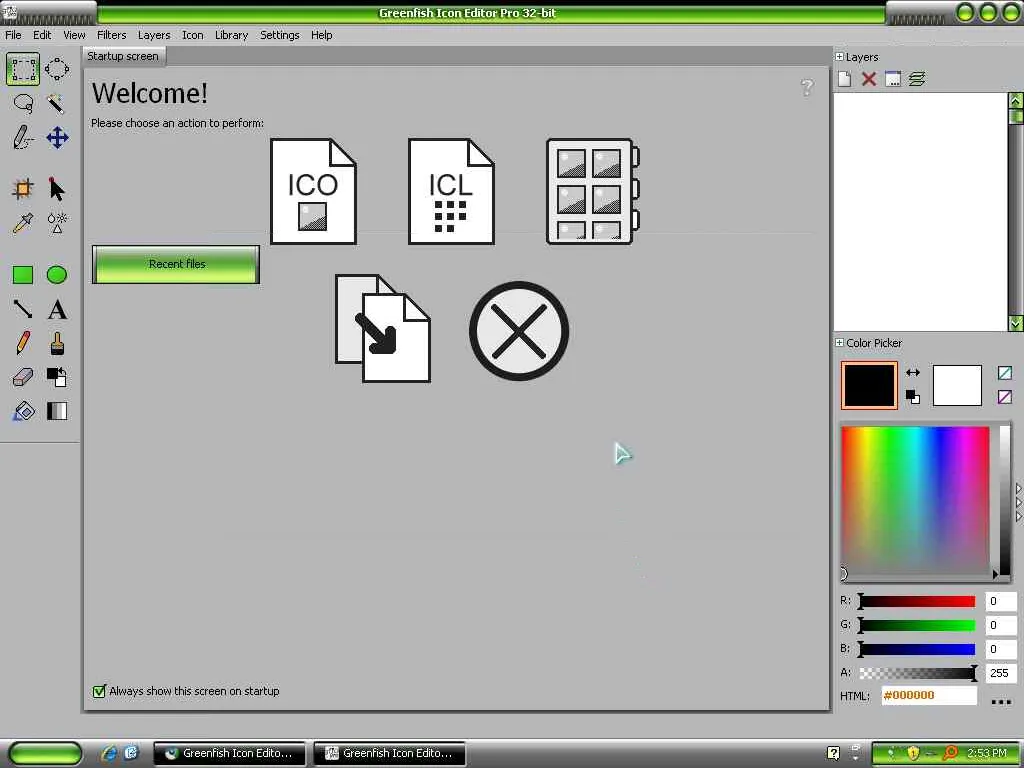Screen dimensions: 1024x768
Task: Select the Rectangle Select tool
Action: pyautogui.click(x=23, y=69)
